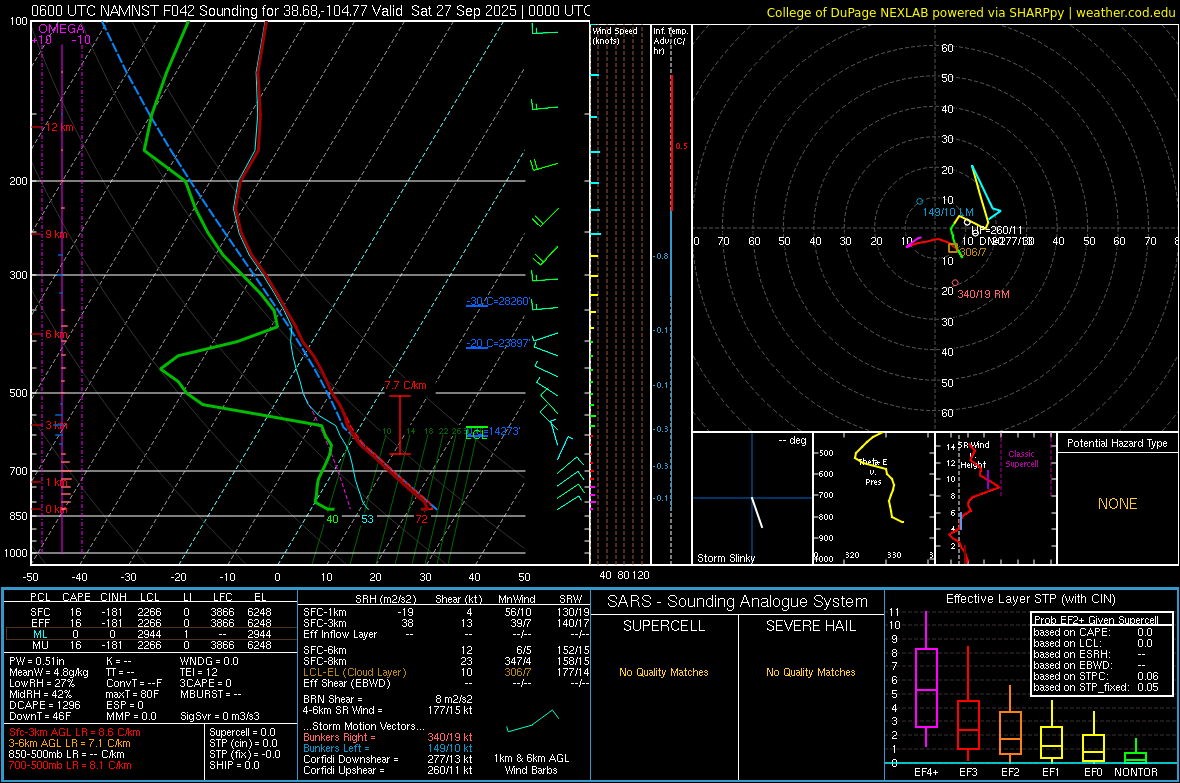The image size is (1180, 783).
Task: Click the NONE hazard type value
Action: (x=1118, y=504)
